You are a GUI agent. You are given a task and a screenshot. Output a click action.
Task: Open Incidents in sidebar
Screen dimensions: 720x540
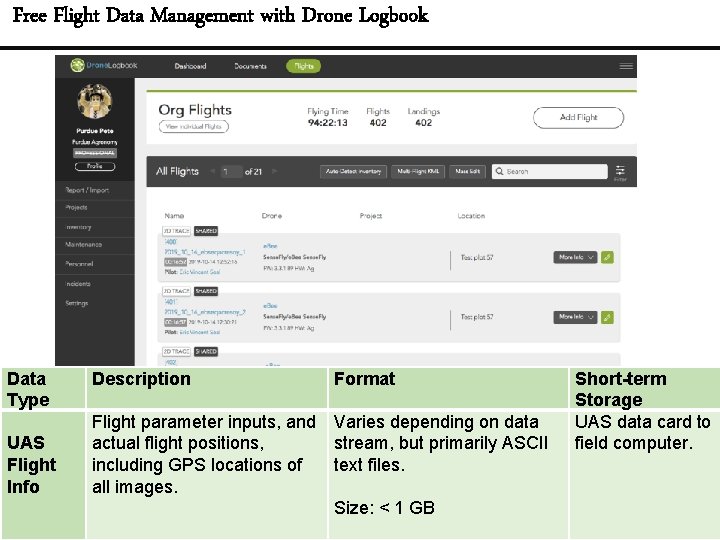pyautogui.click(x=78, y=284)
